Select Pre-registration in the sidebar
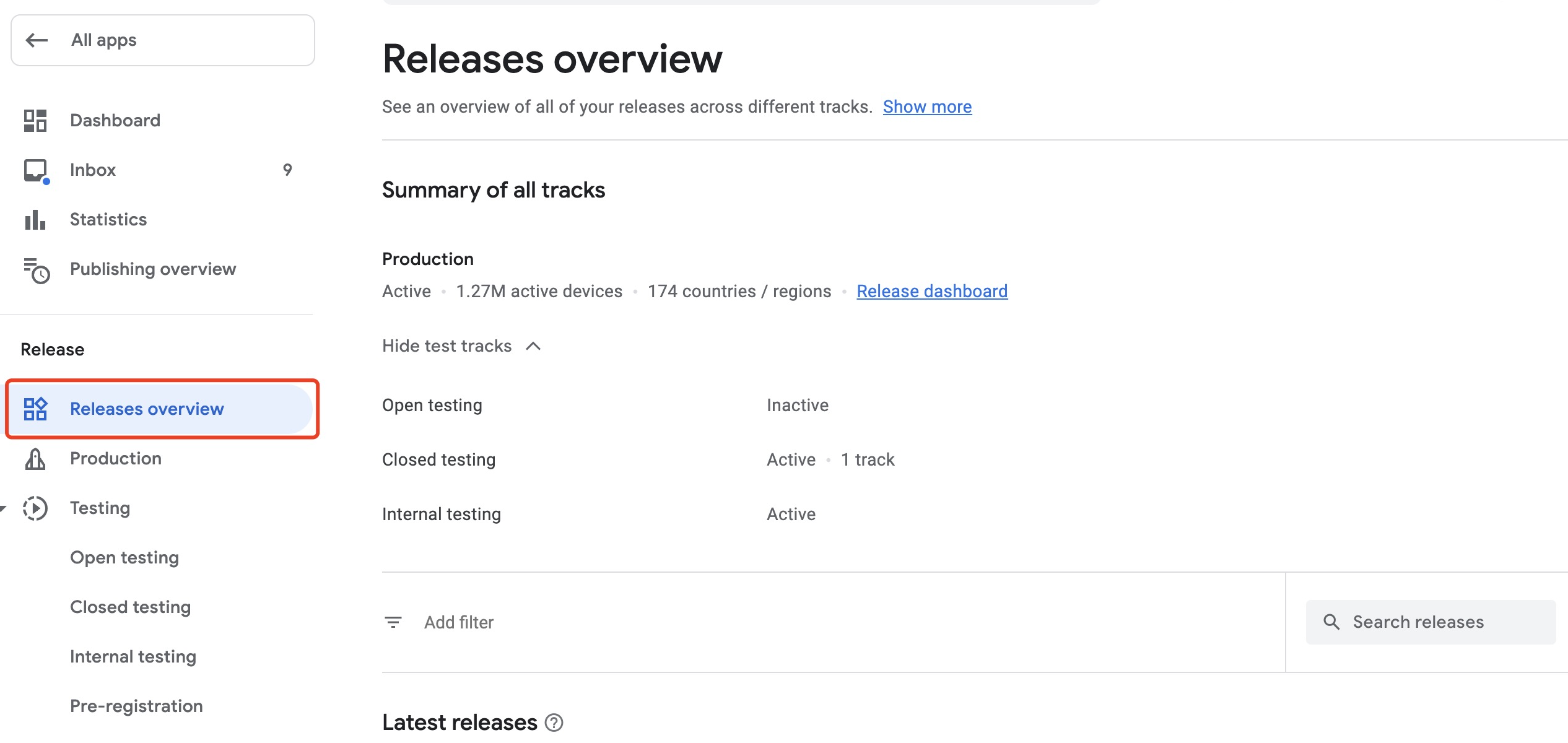 136,706
